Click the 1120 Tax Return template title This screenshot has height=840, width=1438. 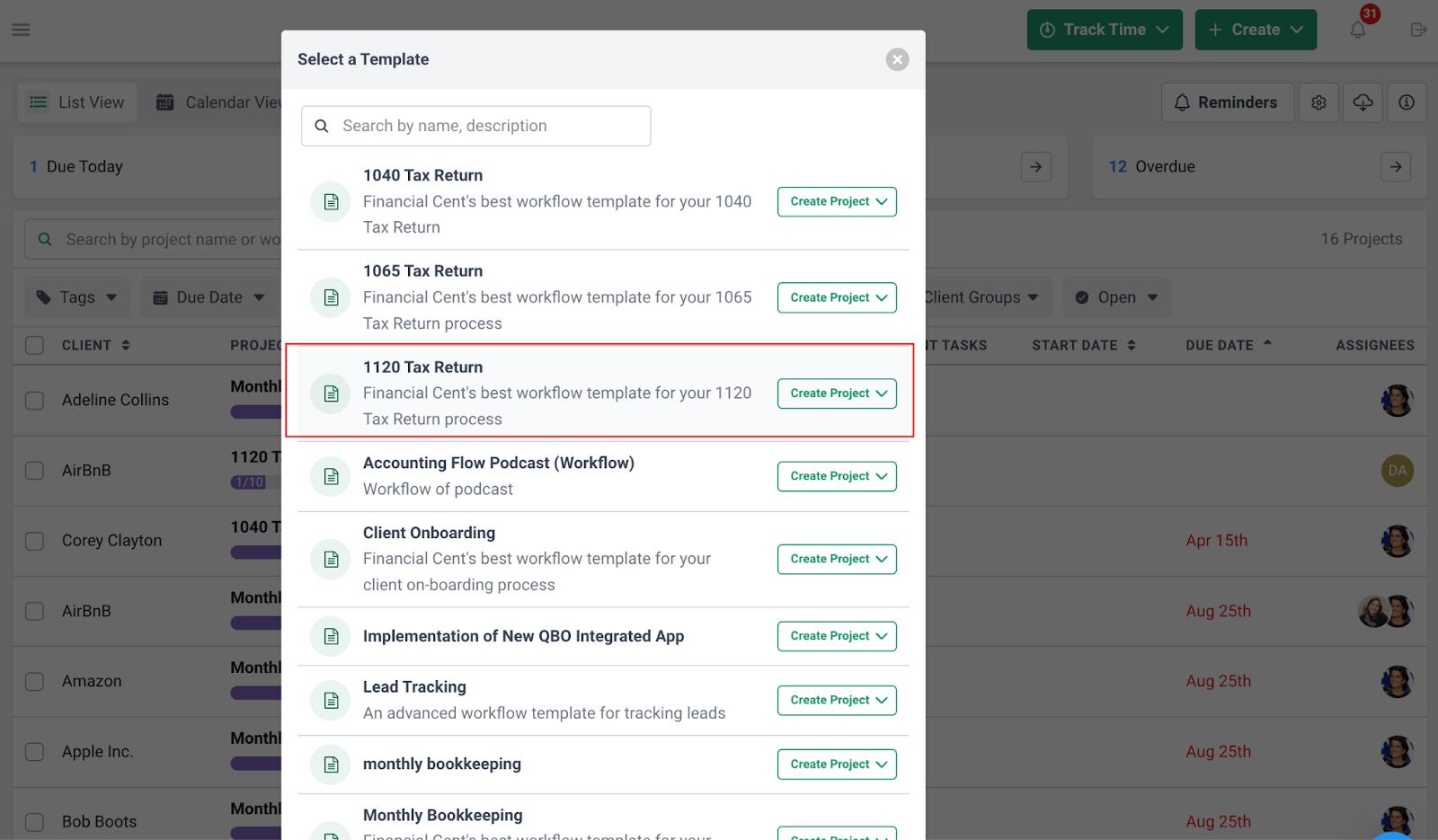point(422,367)
